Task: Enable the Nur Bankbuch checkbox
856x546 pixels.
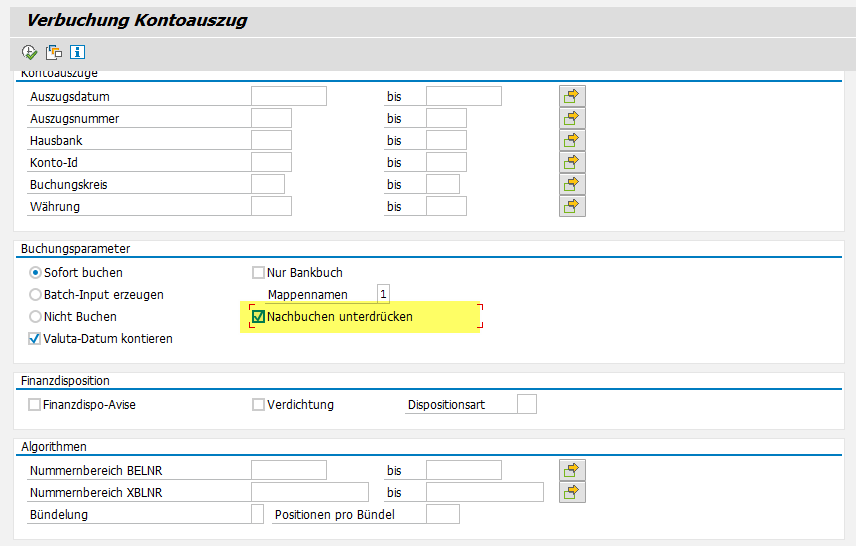Action: [259, 273]
